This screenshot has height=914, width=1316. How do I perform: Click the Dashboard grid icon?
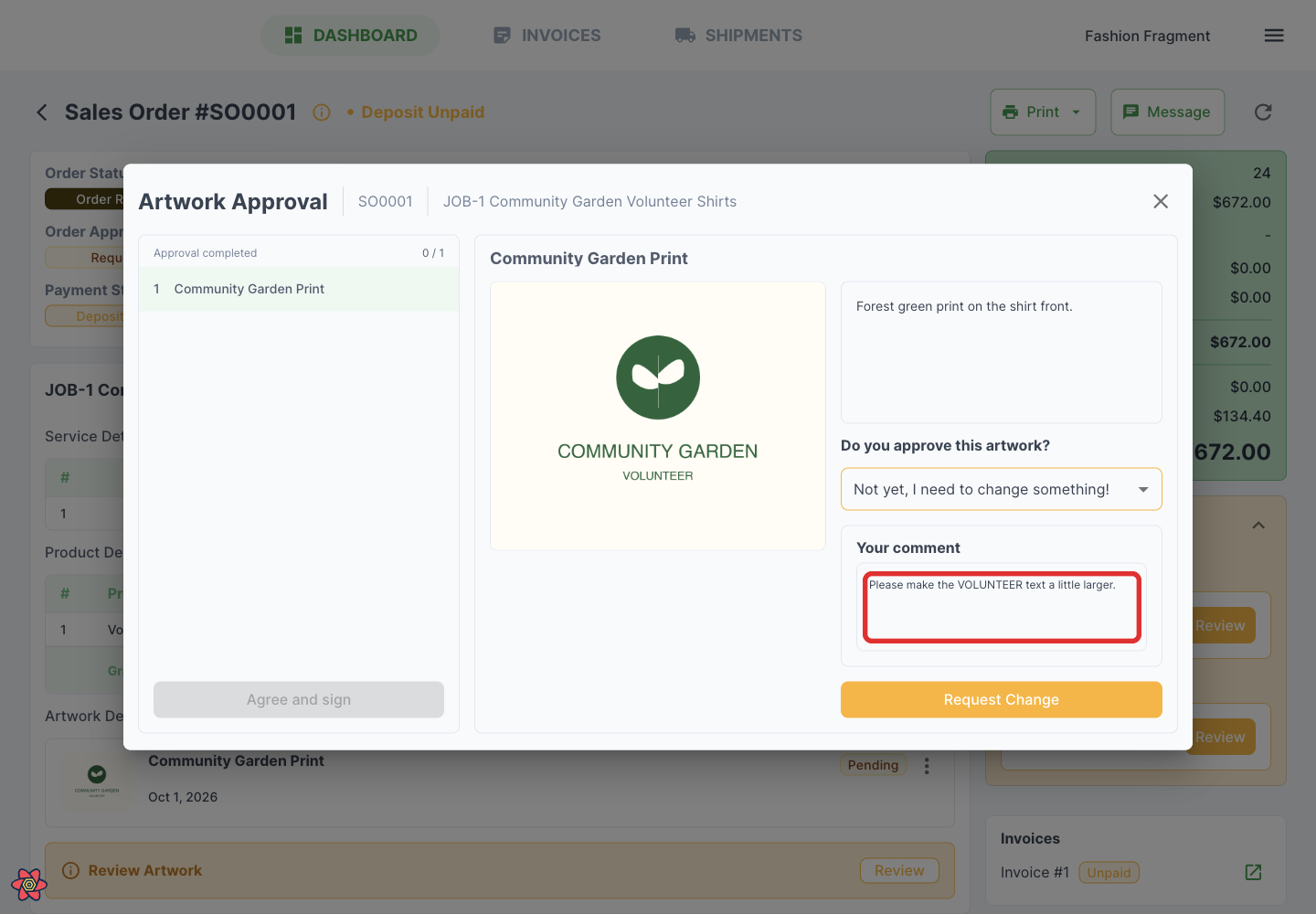293,35
